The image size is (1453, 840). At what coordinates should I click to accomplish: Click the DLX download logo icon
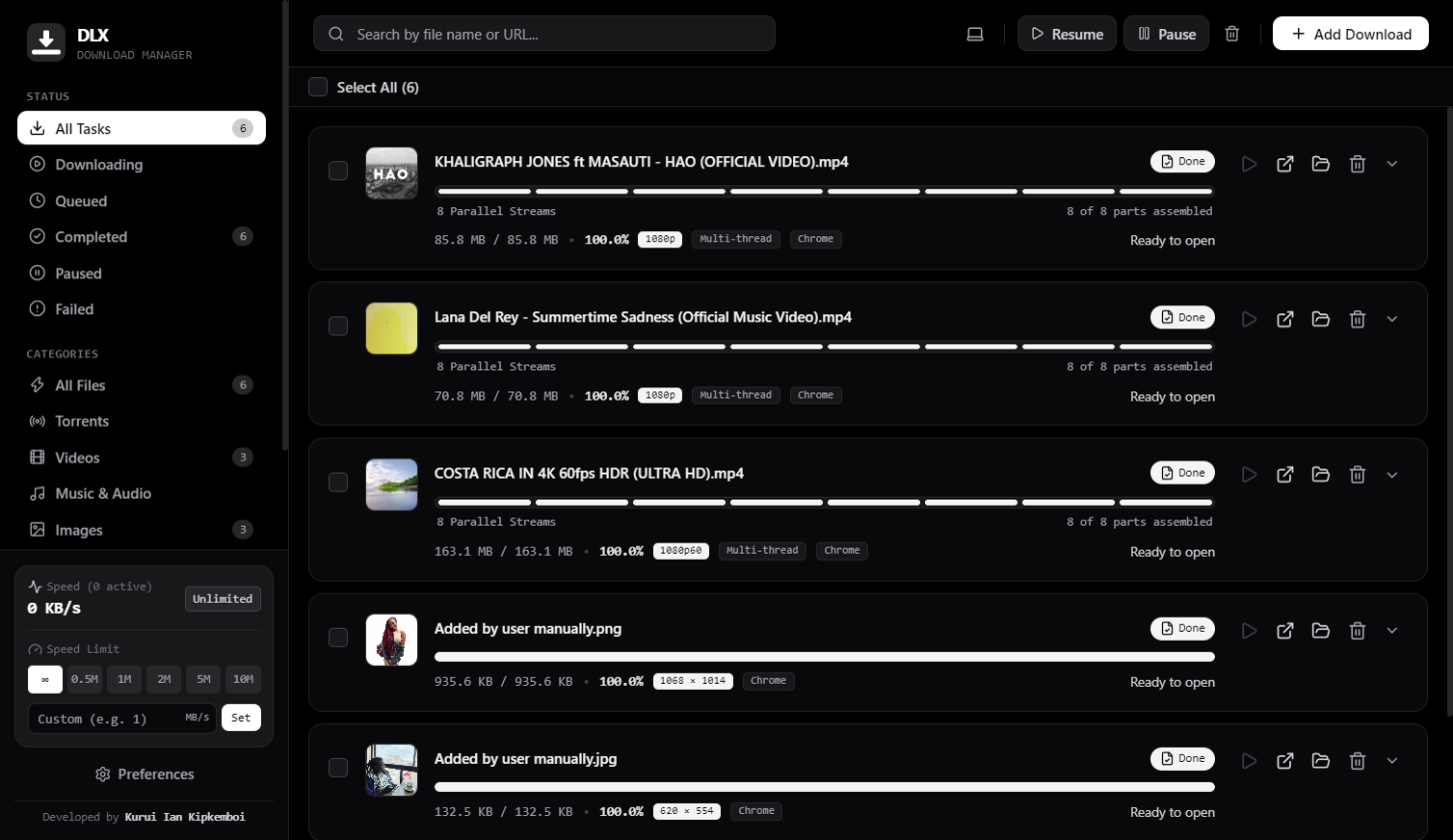click(46, 41)
